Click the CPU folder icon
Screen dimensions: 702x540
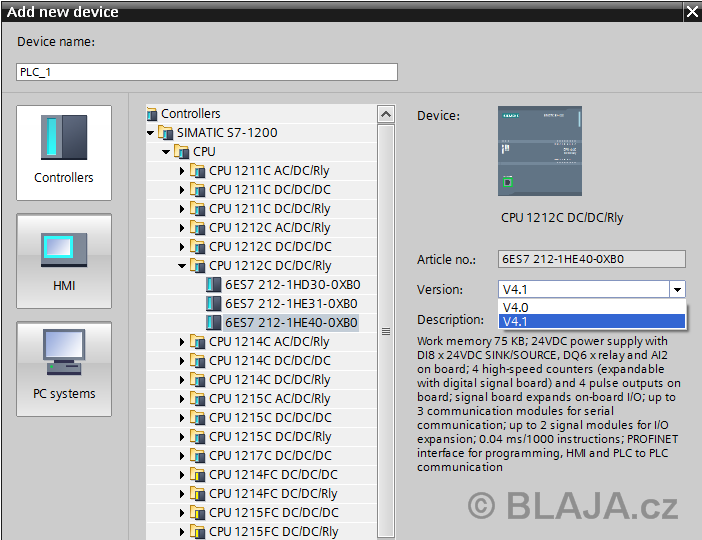(x=181, y=152)
